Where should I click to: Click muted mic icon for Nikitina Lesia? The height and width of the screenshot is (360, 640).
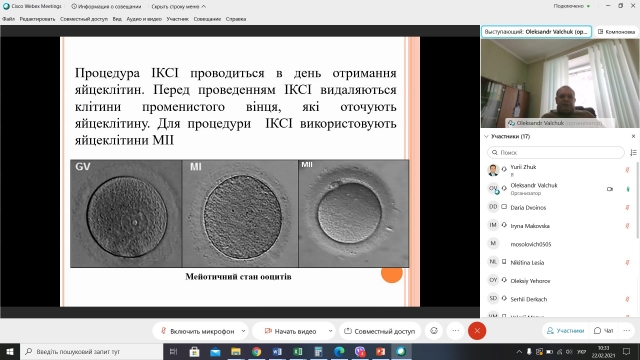click(627, 262)
